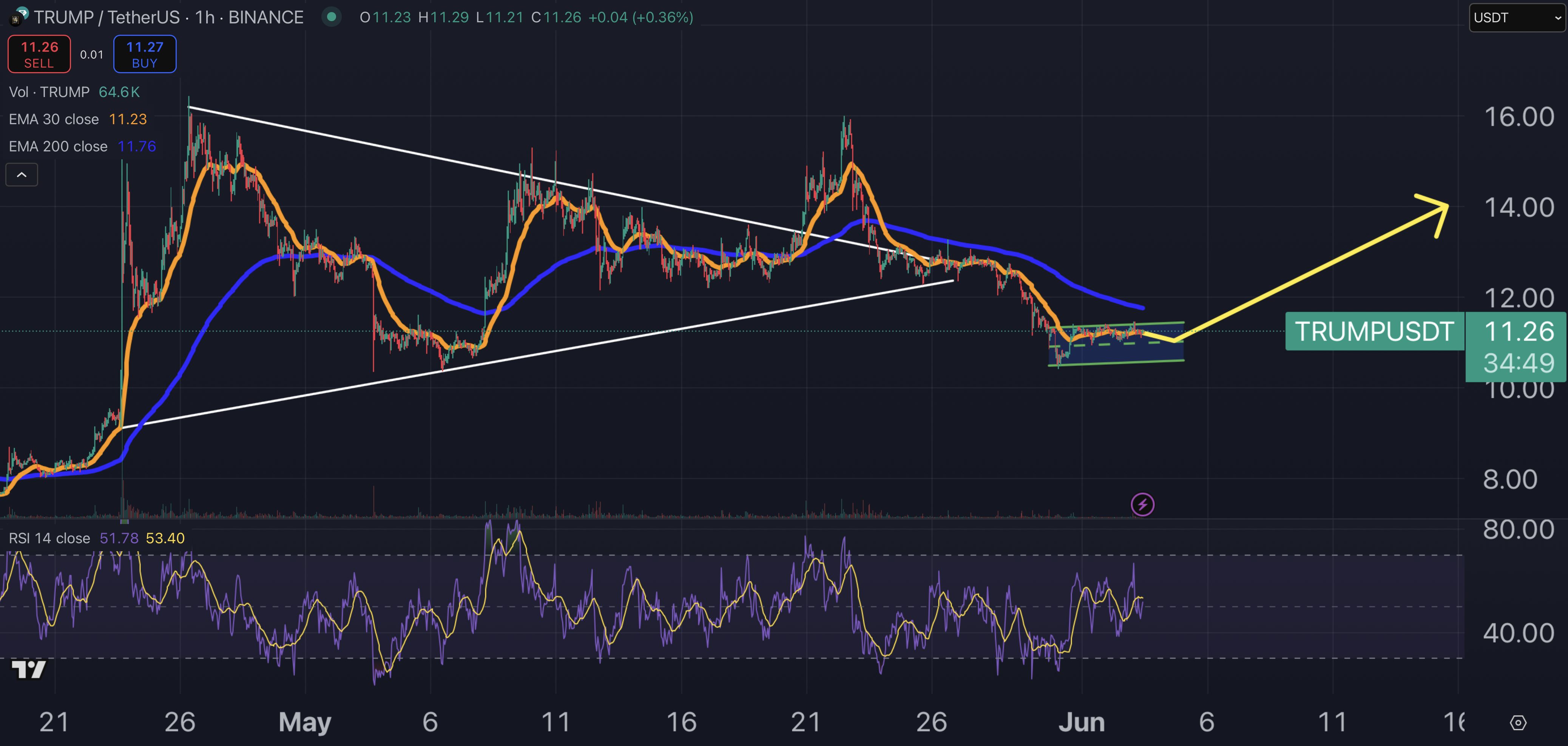Collapse the indicator legend with chevron

21,175
